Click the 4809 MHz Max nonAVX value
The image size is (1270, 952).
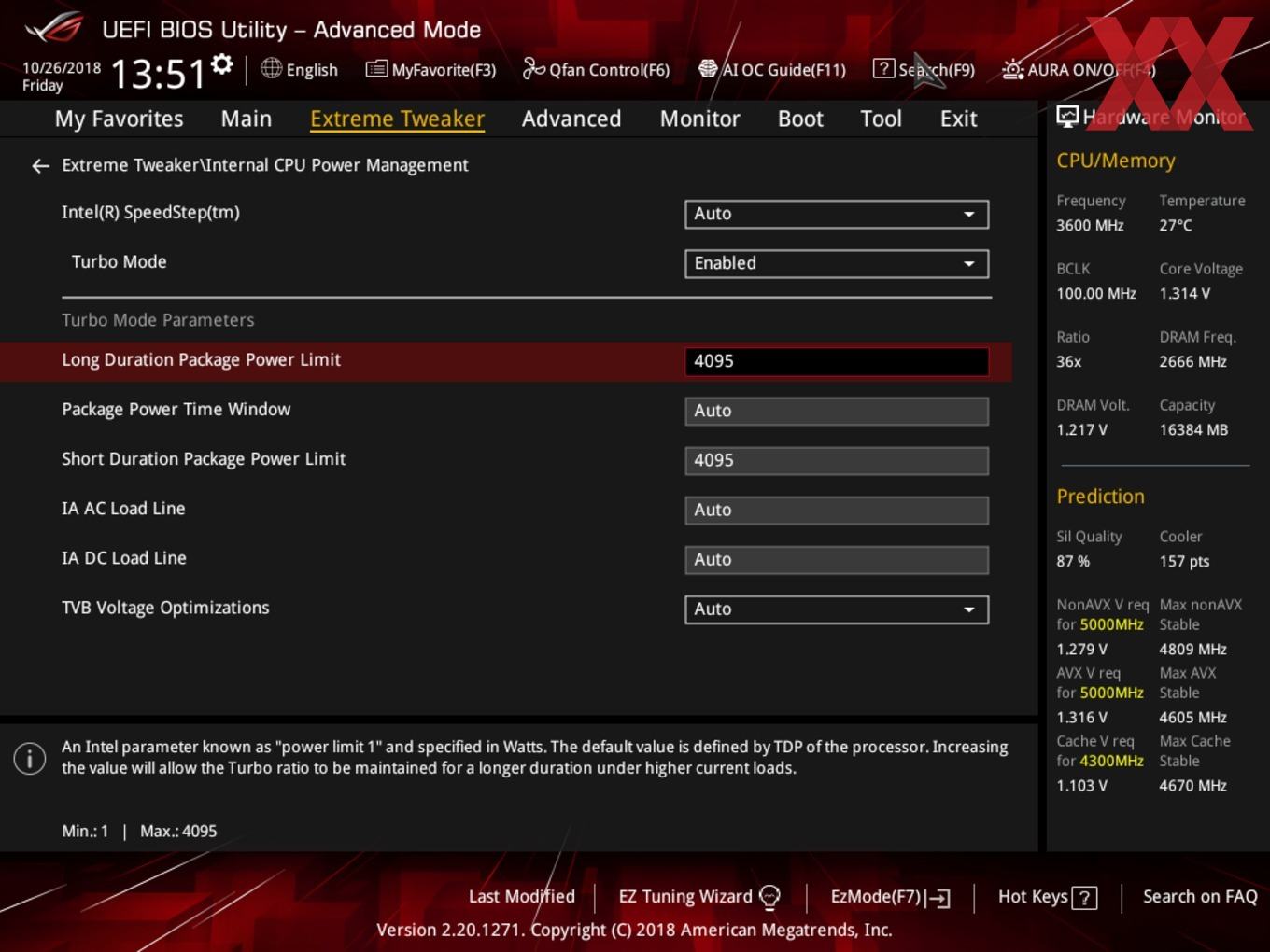point(1192,649)
